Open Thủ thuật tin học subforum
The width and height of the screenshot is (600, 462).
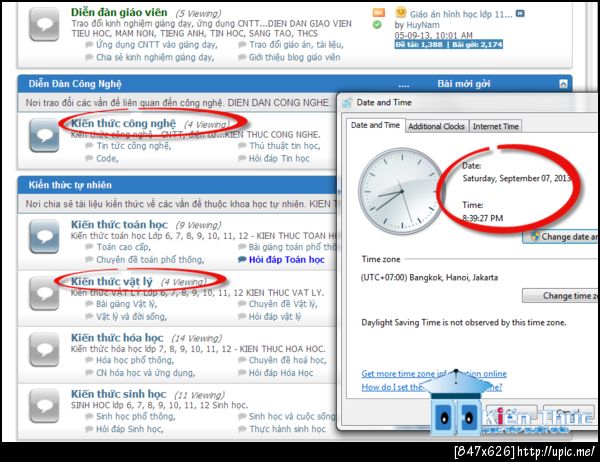pyautogui.click(x=285, y=146)
